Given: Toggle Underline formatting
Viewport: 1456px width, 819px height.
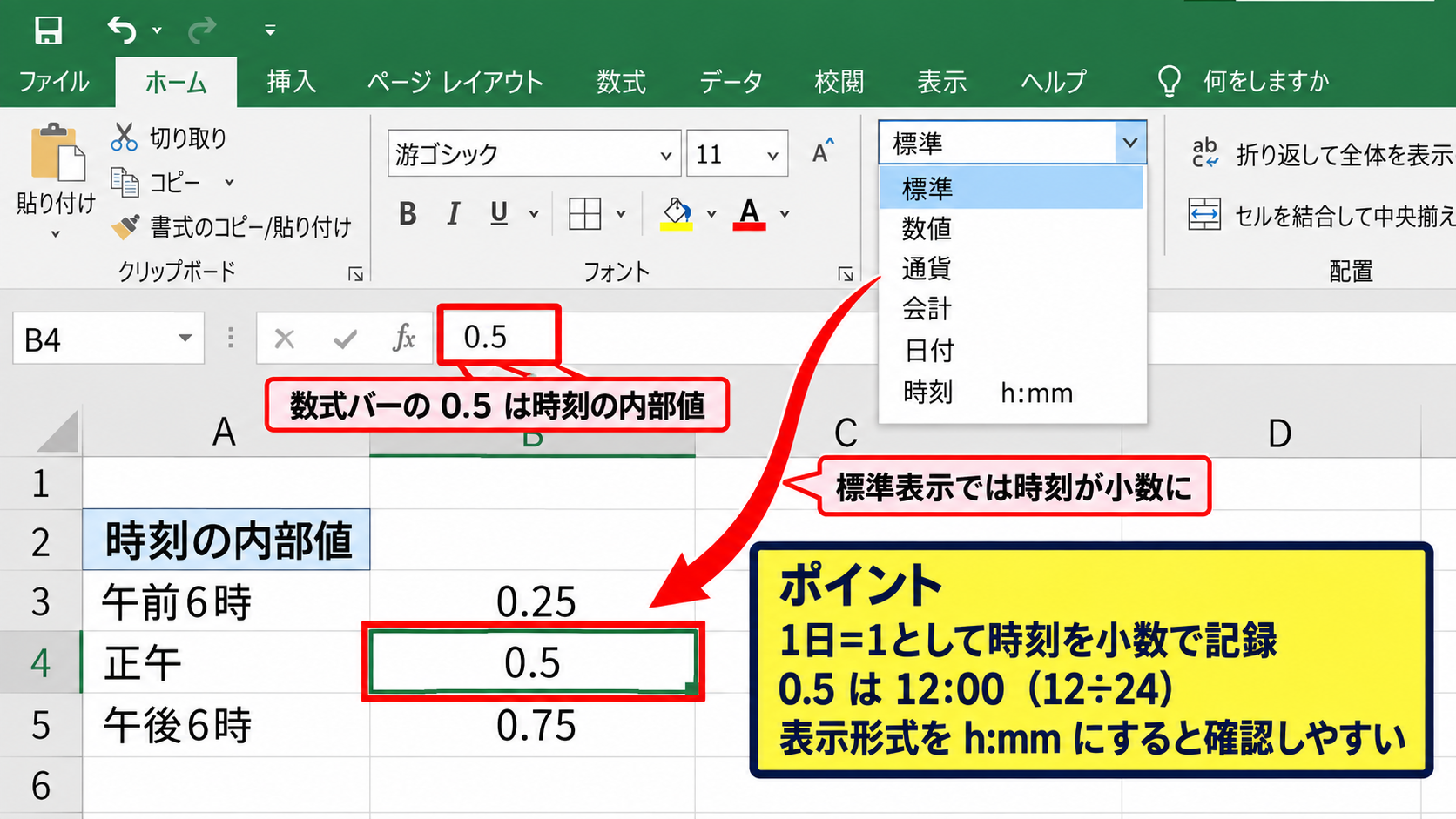Looking at the screenshot, I should [499, 214].
